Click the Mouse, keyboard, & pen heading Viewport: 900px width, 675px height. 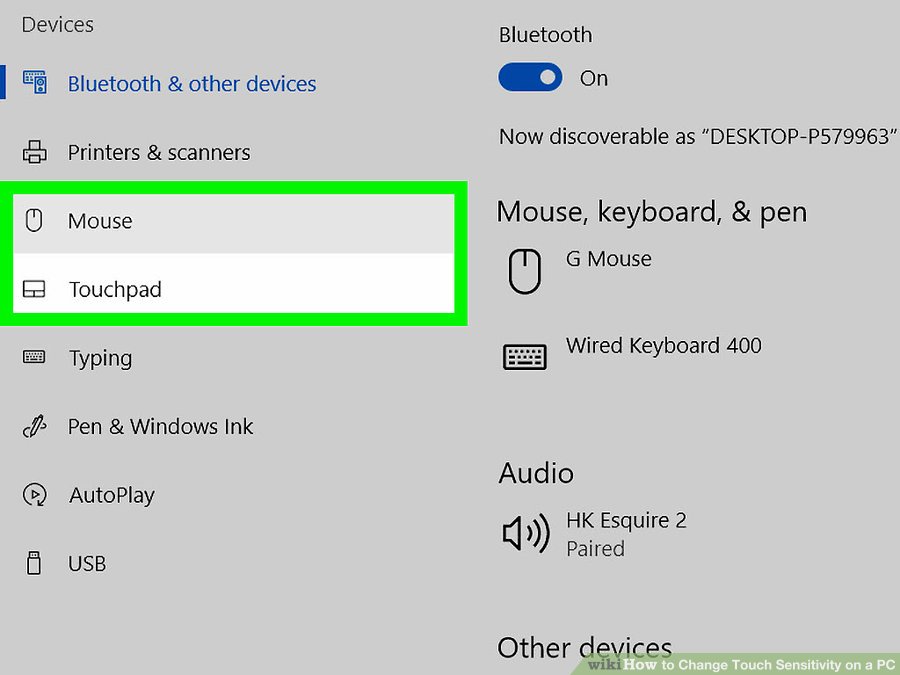tap(651, 212)
